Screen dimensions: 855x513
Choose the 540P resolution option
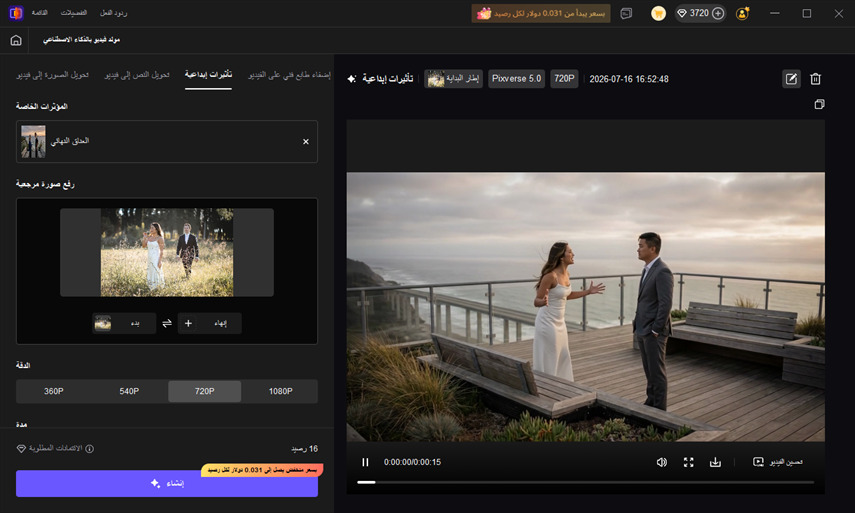tap(129, 391)
